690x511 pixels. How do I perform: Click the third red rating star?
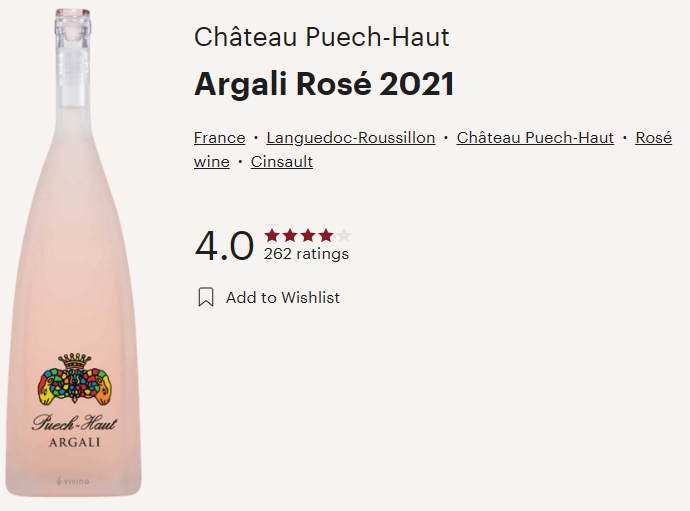308,235
